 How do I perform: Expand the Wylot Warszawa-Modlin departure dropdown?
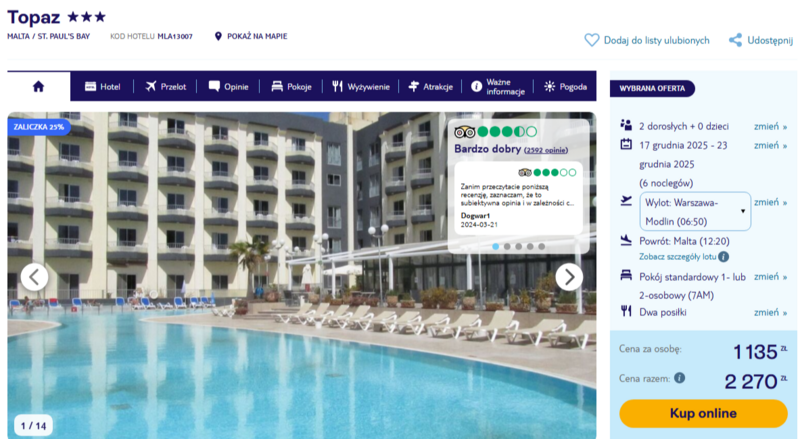[x=695, y=211]
